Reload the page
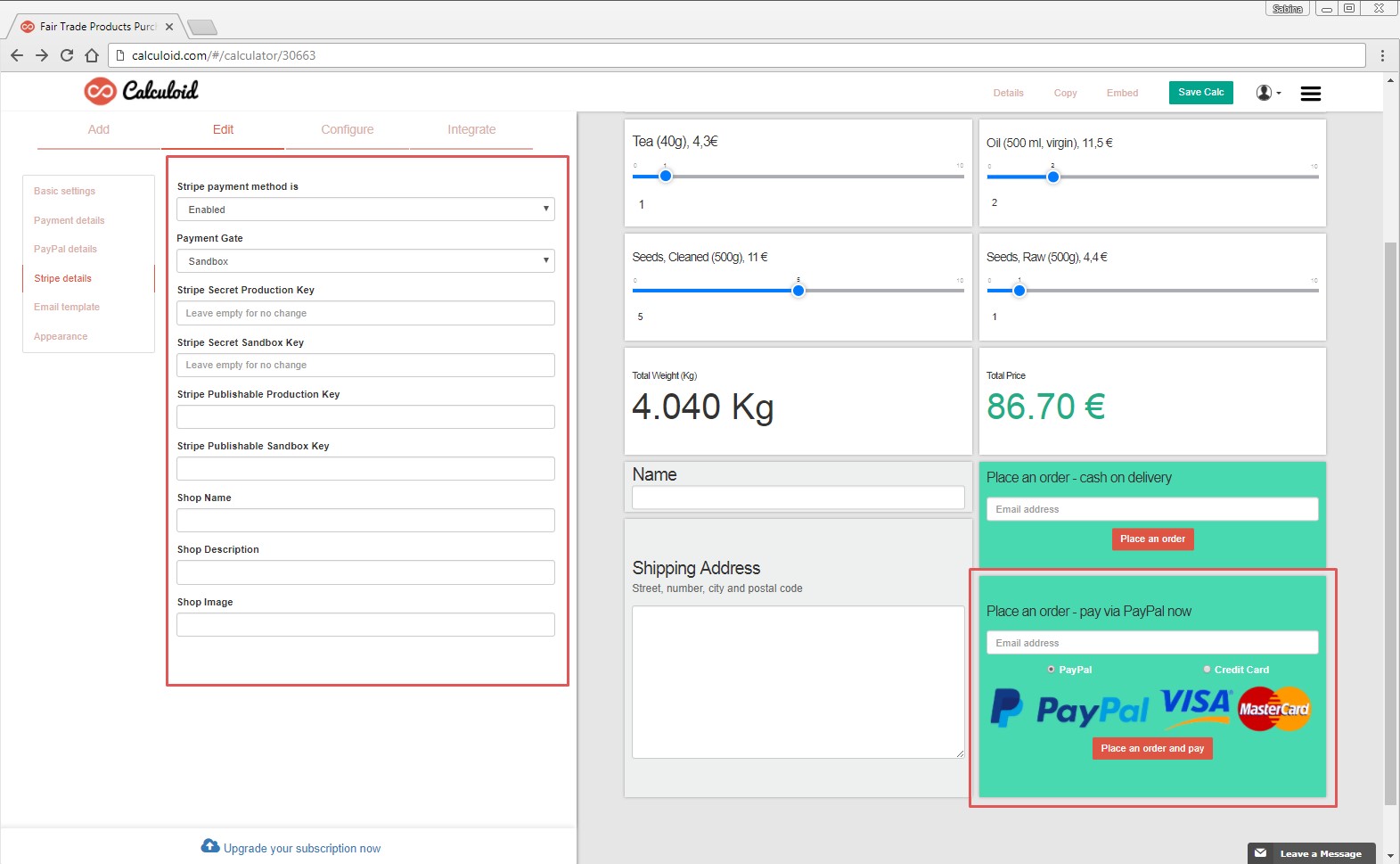Image resolution: width=1400 pixels, height=864 pixels. (67, 55)
